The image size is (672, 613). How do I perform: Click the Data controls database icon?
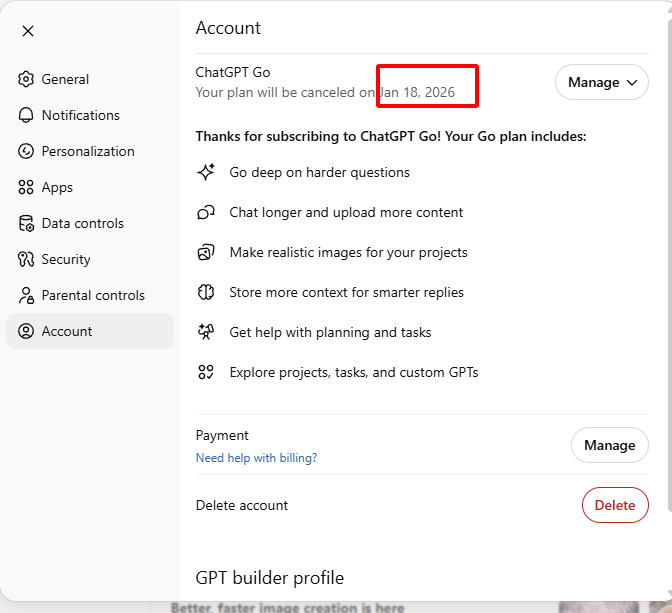pos(26,223)
